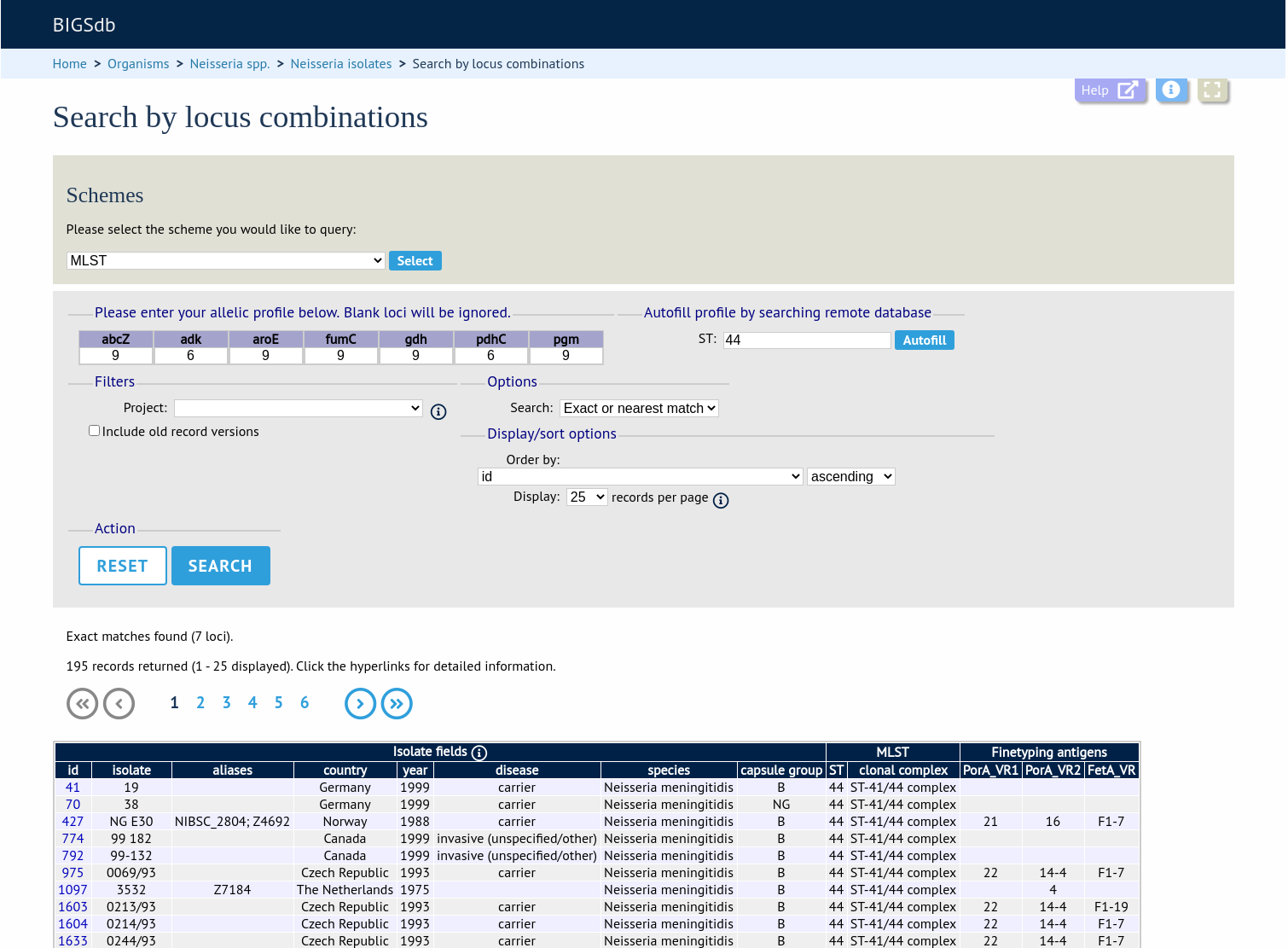Image resolution: width=1288 pixels, height=948 pixels.
Task: Enable Include old record versions checkbox
Action: point(95,431)
